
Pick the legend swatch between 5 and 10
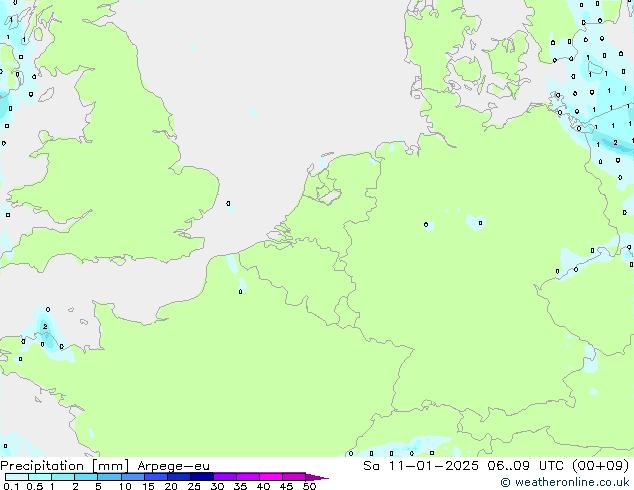click(x=109, y=477)
